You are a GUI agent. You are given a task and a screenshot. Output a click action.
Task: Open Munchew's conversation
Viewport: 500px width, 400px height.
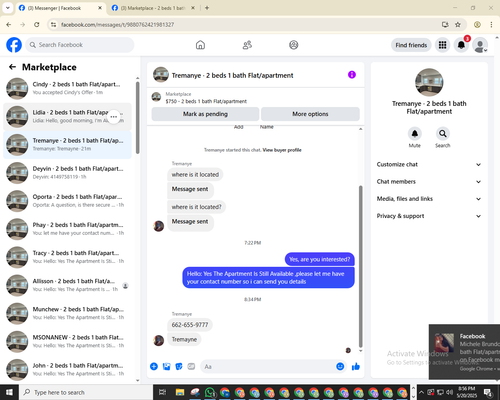pos(67,313)
